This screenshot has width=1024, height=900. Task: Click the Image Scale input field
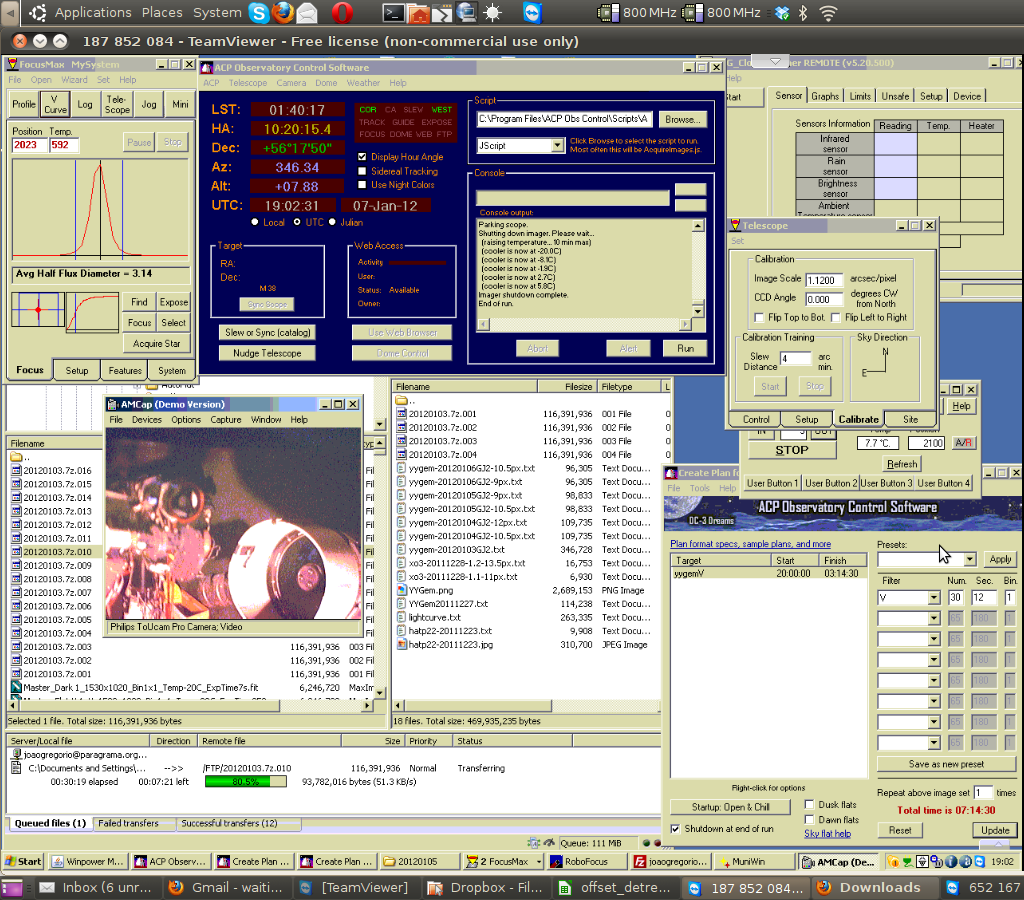(824, 280)
